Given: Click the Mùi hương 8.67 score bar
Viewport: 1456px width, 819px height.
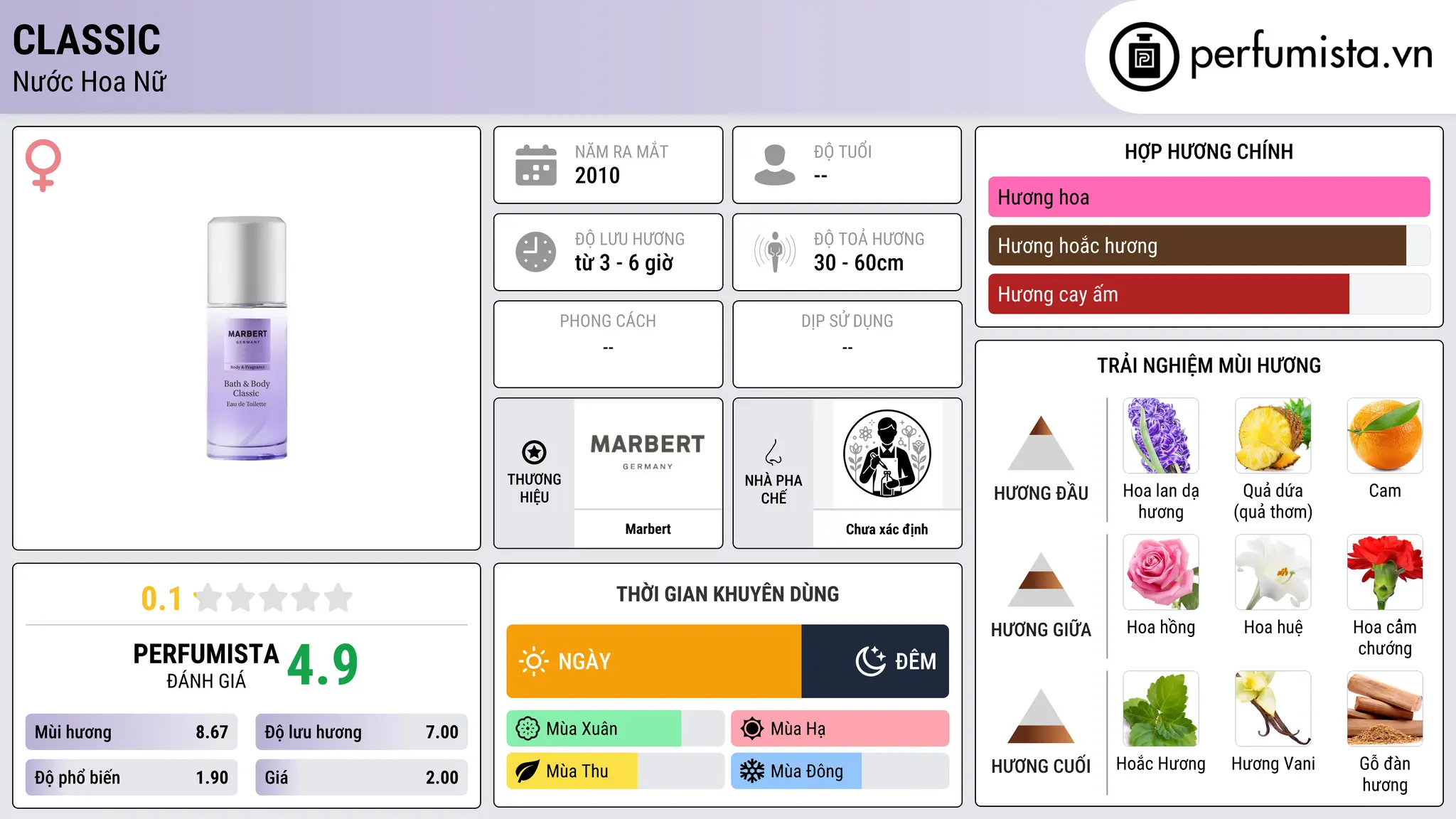Looking at the screenshot, I should 132,732.
